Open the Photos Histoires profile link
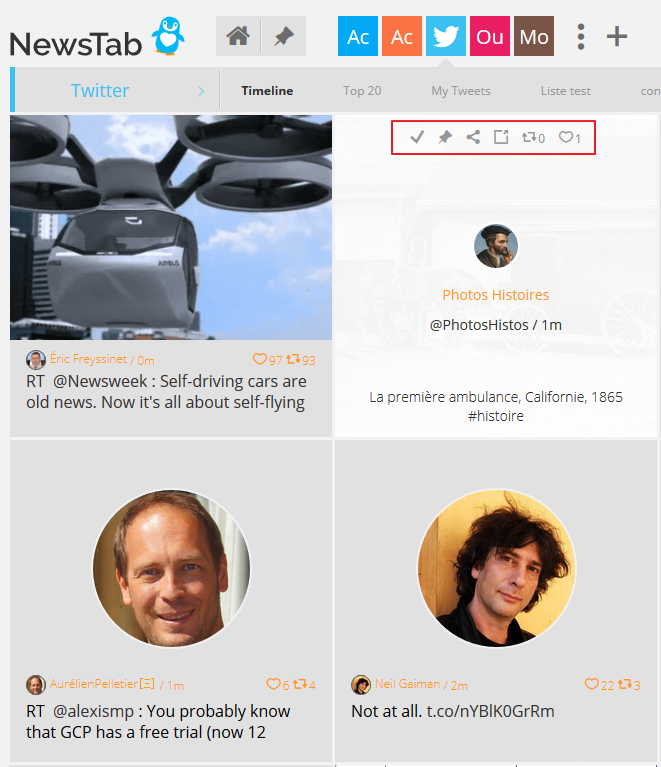The image size is (661, 767). tap(496, 295)
